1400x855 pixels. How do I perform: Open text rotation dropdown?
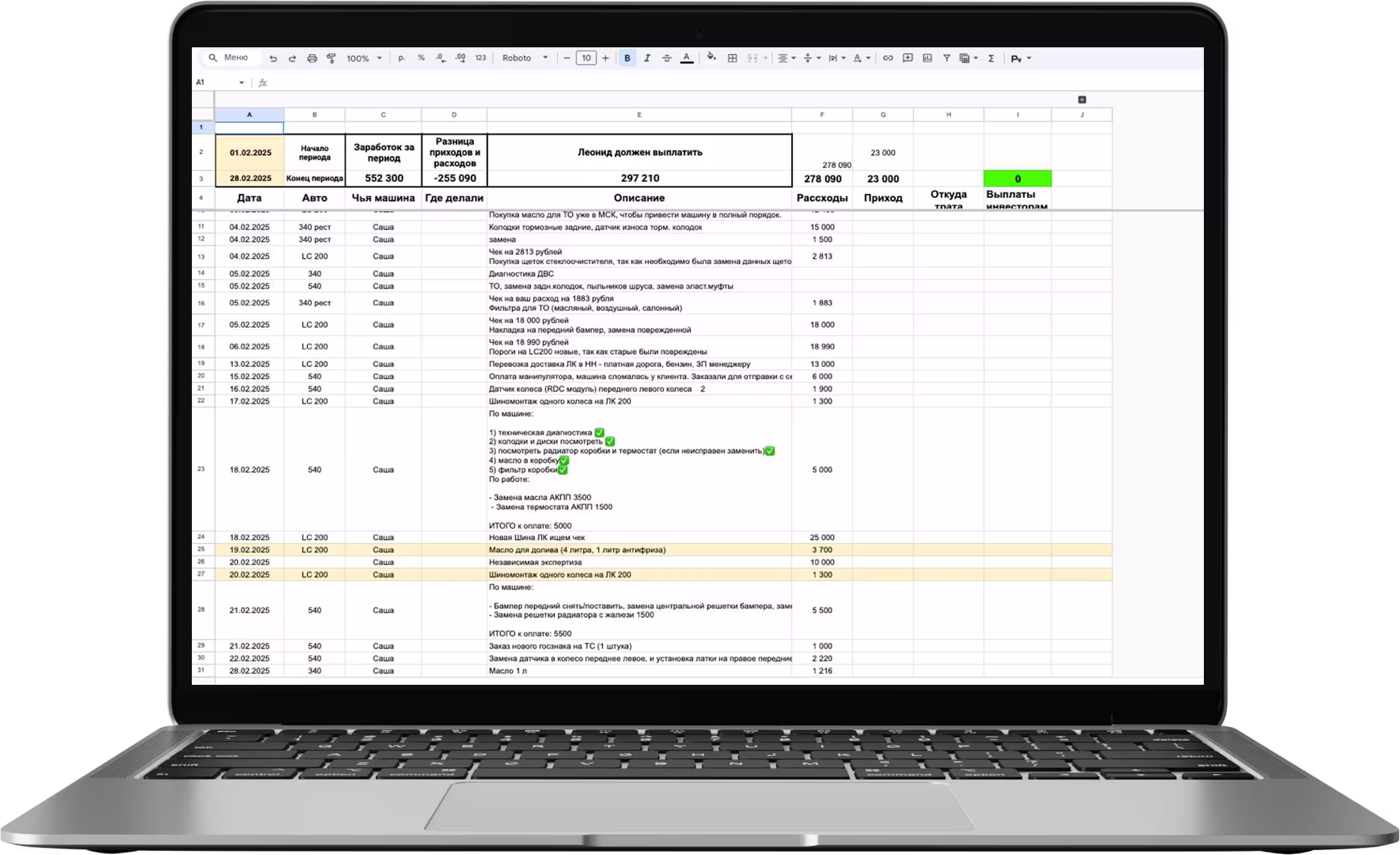pos(862,58)
